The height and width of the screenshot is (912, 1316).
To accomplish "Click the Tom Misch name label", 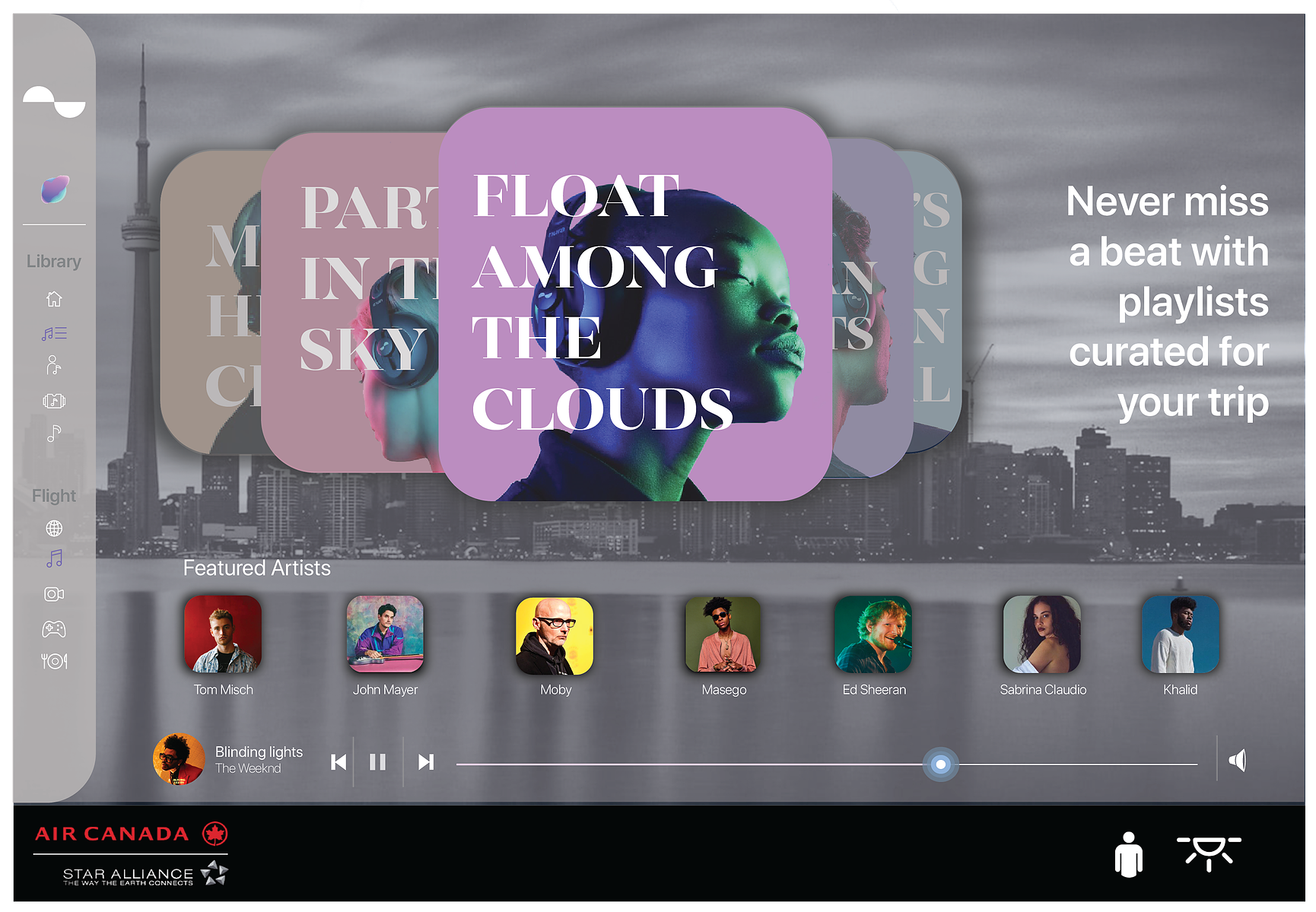I will click(x=224, y=690).
